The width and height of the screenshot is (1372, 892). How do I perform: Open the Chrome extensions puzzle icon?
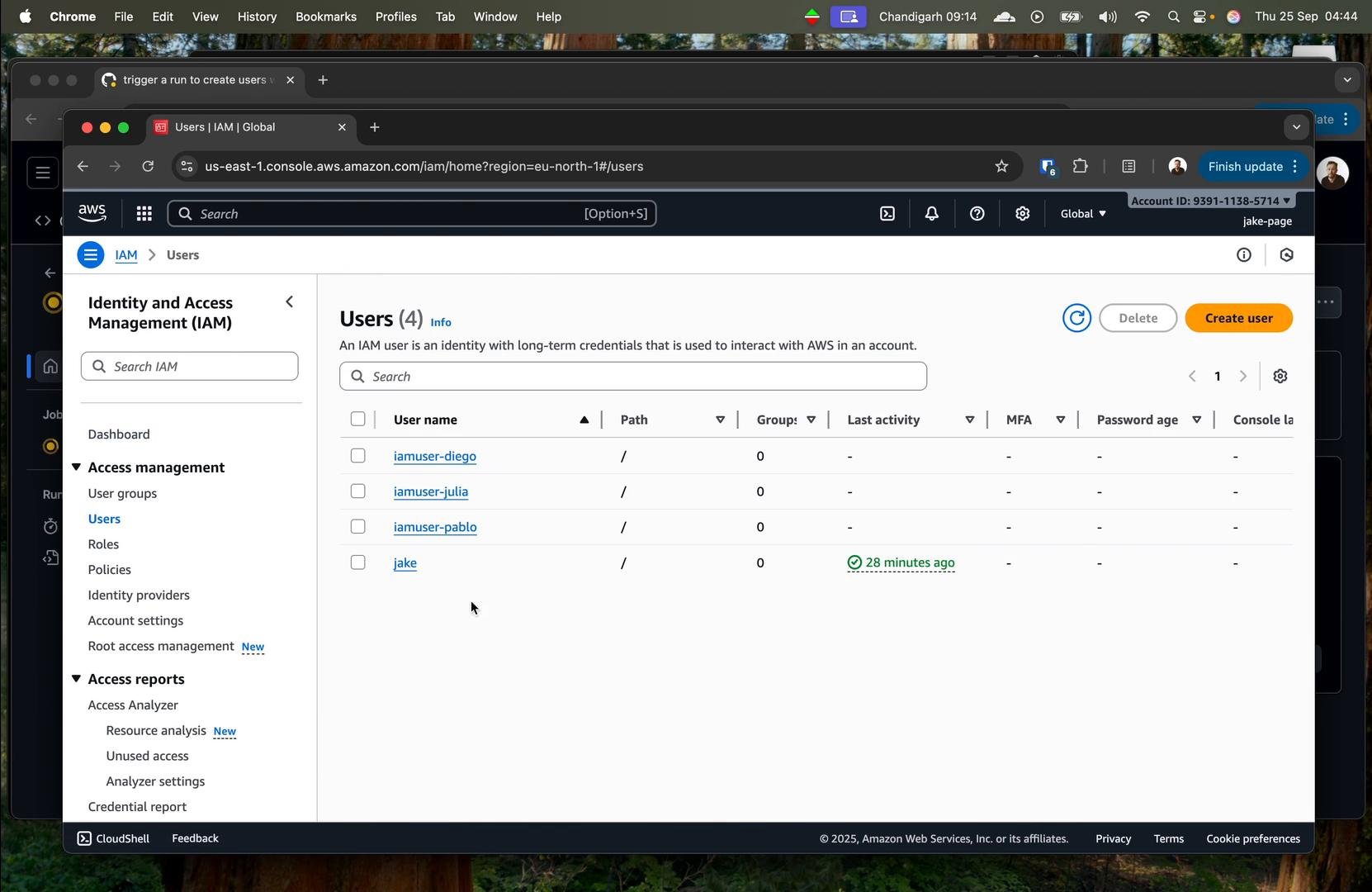(1081, 167)
